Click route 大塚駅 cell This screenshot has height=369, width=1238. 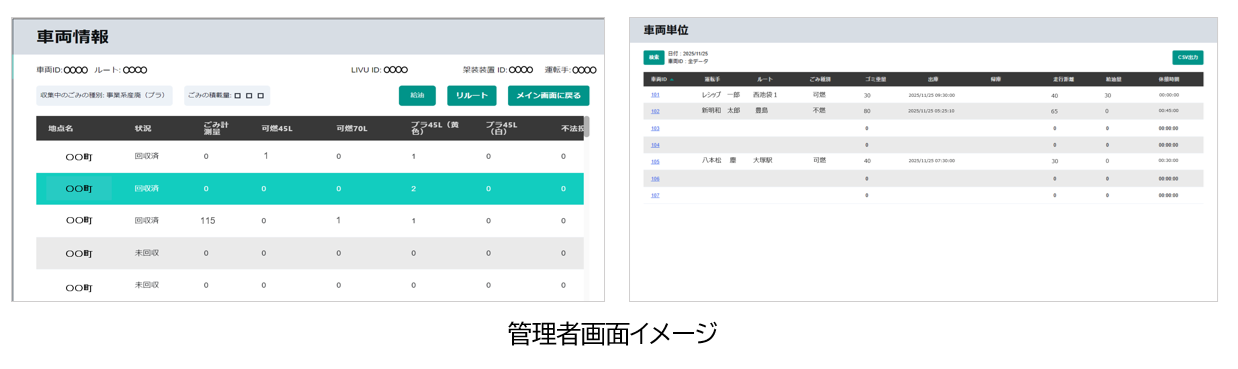tap(764, 161)
